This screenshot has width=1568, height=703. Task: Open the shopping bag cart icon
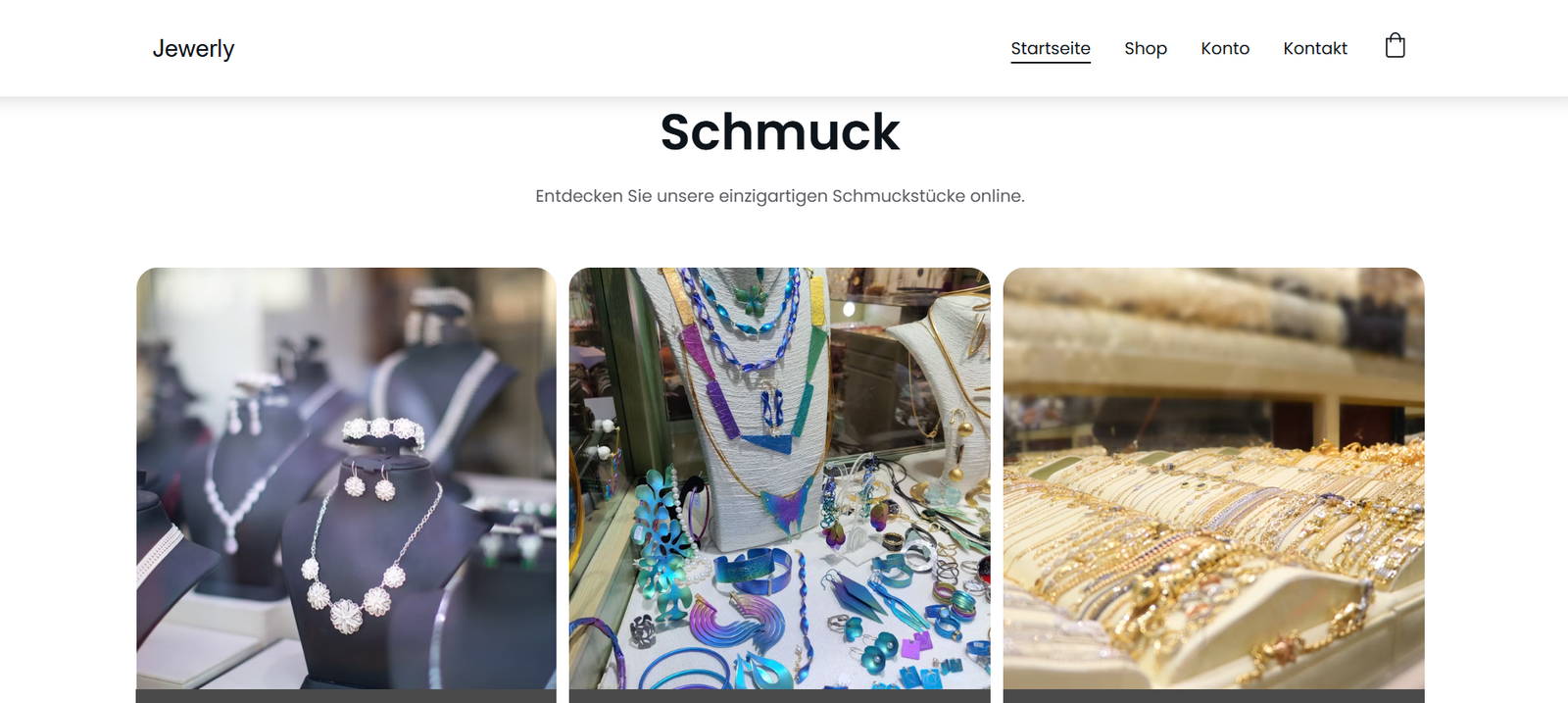point(1395,46)
